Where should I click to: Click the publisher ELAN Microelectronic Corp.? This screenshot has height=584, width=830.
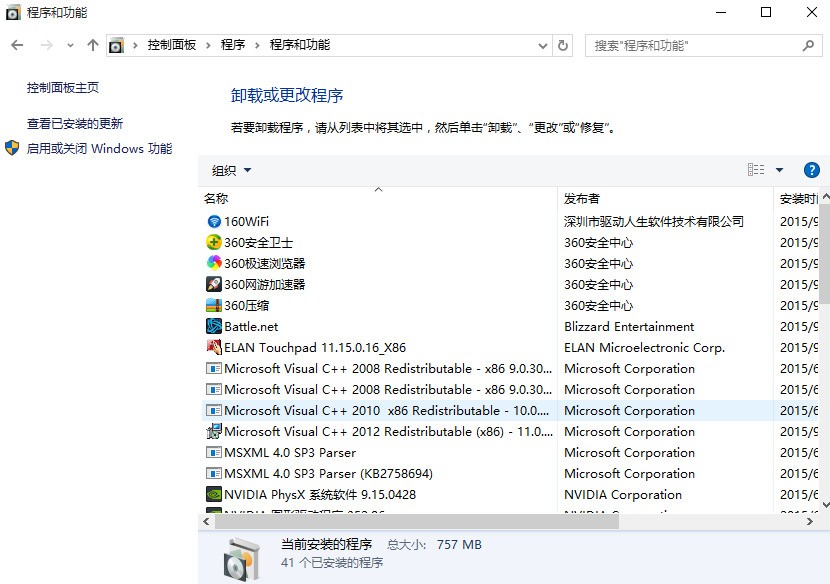(644, 347)
